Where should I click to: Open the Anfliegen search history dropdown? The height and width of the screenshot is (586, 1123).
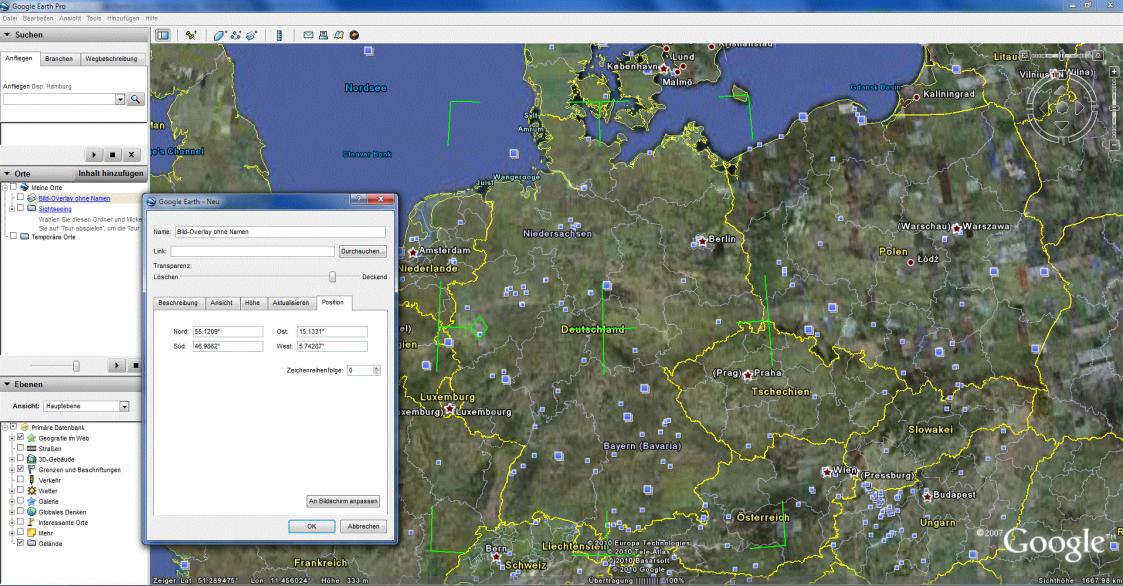tap(121, 99)
